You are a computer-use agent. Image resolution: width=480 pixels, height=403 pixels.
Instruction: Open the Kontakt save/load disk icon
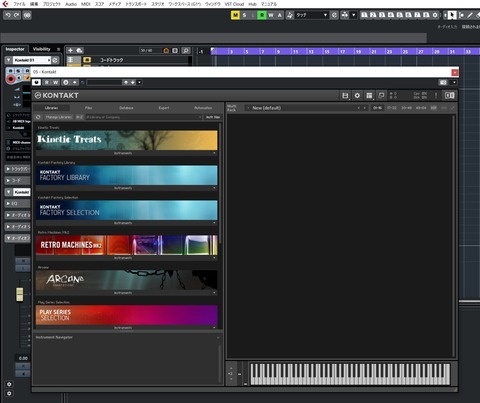(x=345, y=96)
